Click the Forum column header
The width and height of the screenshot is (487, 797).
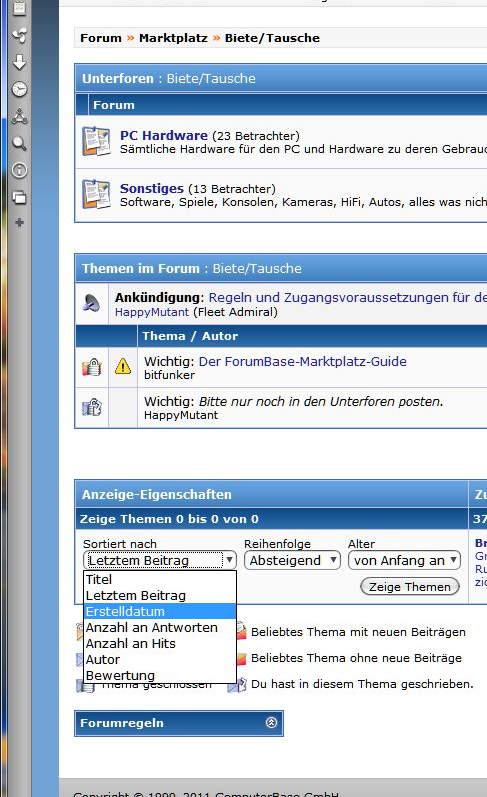click(114, 105)
